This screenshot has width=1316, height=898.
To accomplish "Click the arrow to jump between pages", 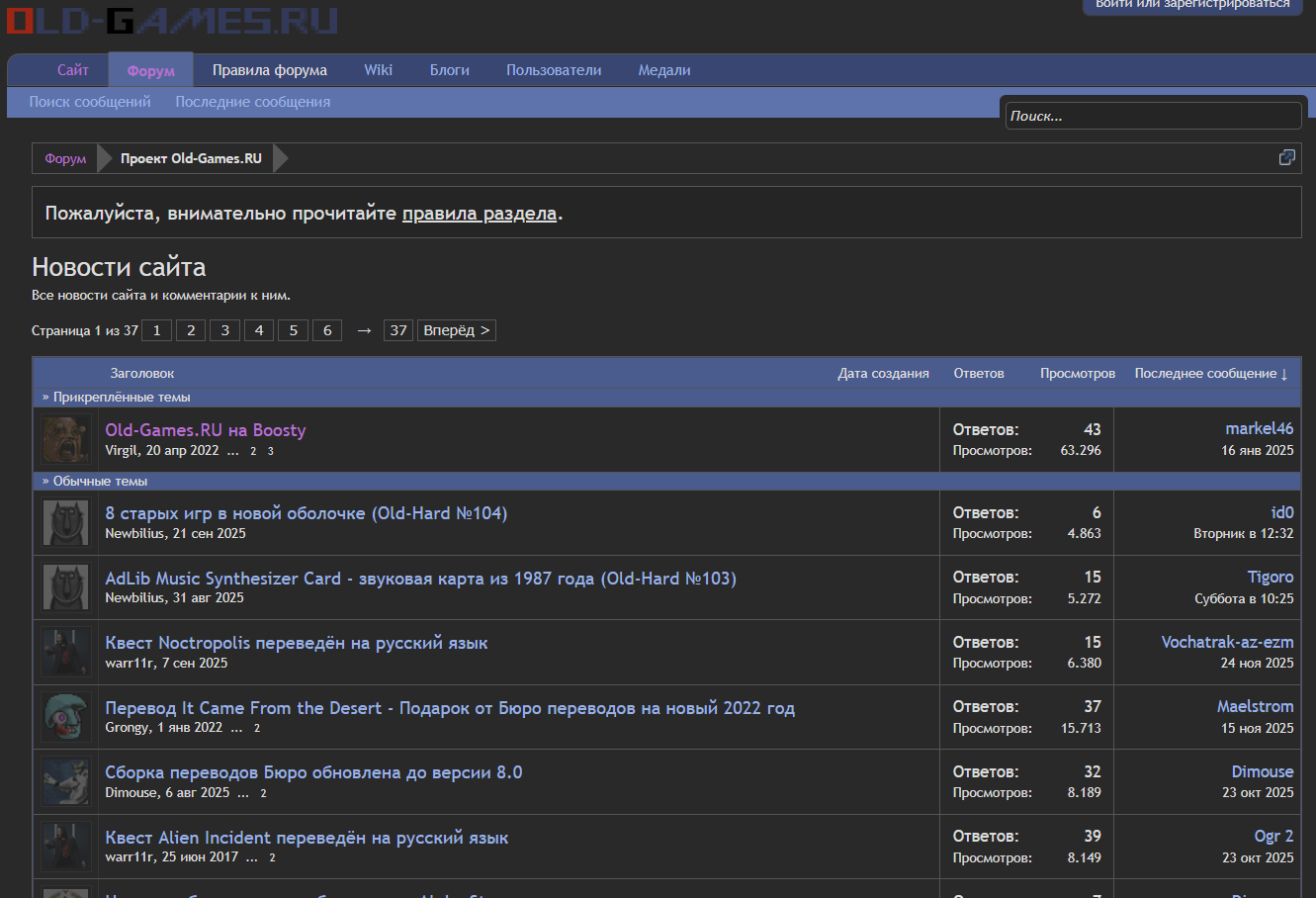I will [364, 330].
